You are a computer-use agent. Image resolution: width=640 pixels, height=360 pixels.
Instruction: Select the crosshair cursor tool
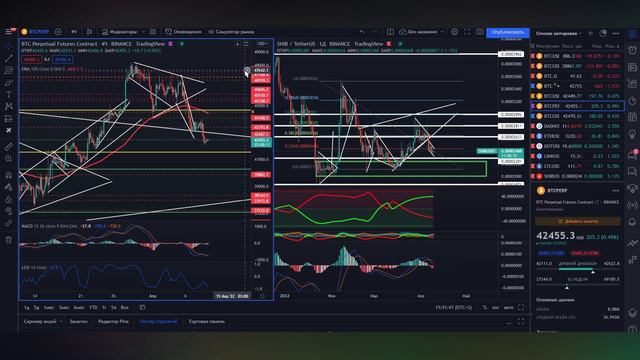(x=9, y=46)
